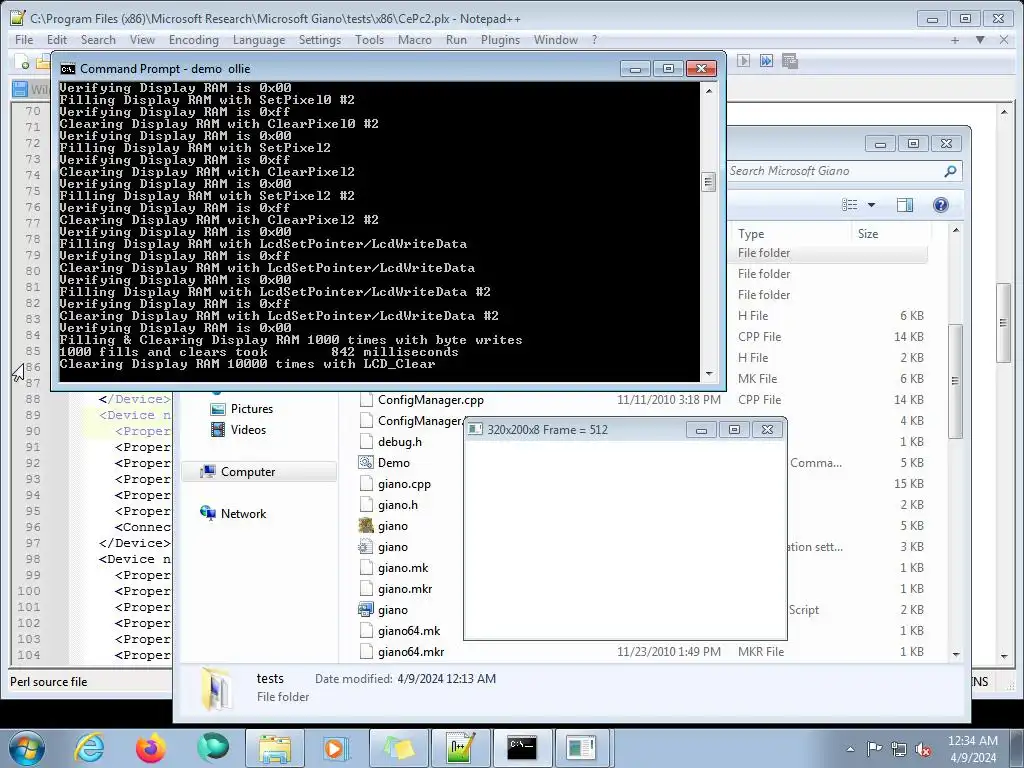
Task: Open the Sticky Notes taskbar icon
Action: (398, 748)
